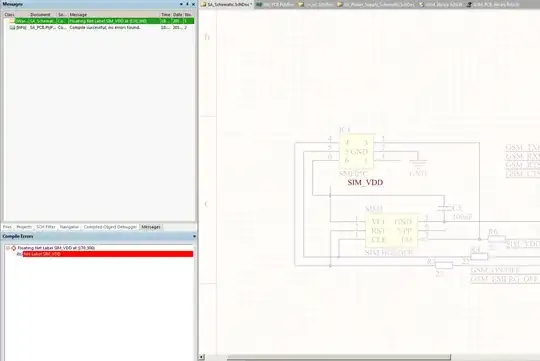540x361 pixels.
Task: Click the highlighted SIM_VDD net label in schematic
Action: [x=365, y=182]
